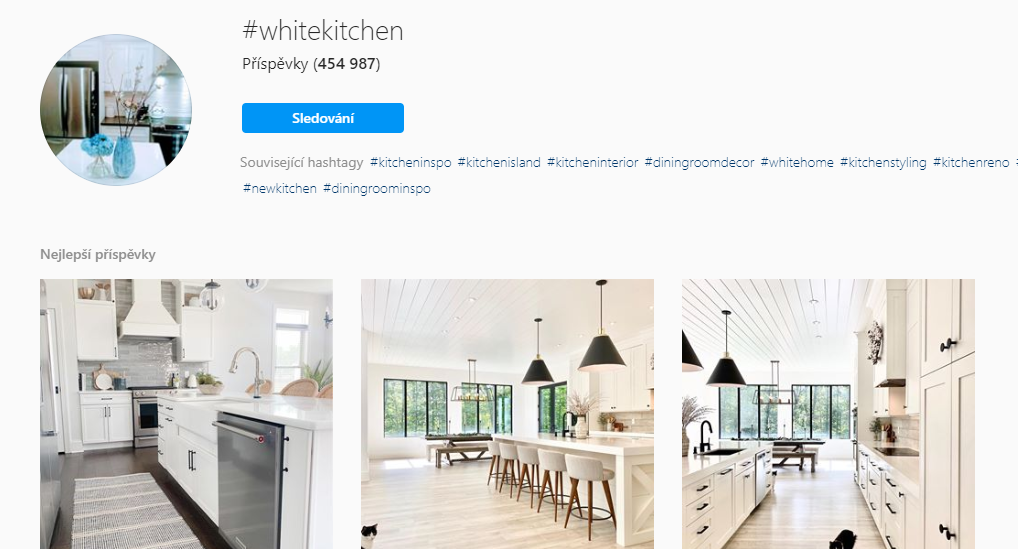This screenshot has width=1018, height=549.
Task: Click the #whitekitchen page heading
Action: coord(323,31)
